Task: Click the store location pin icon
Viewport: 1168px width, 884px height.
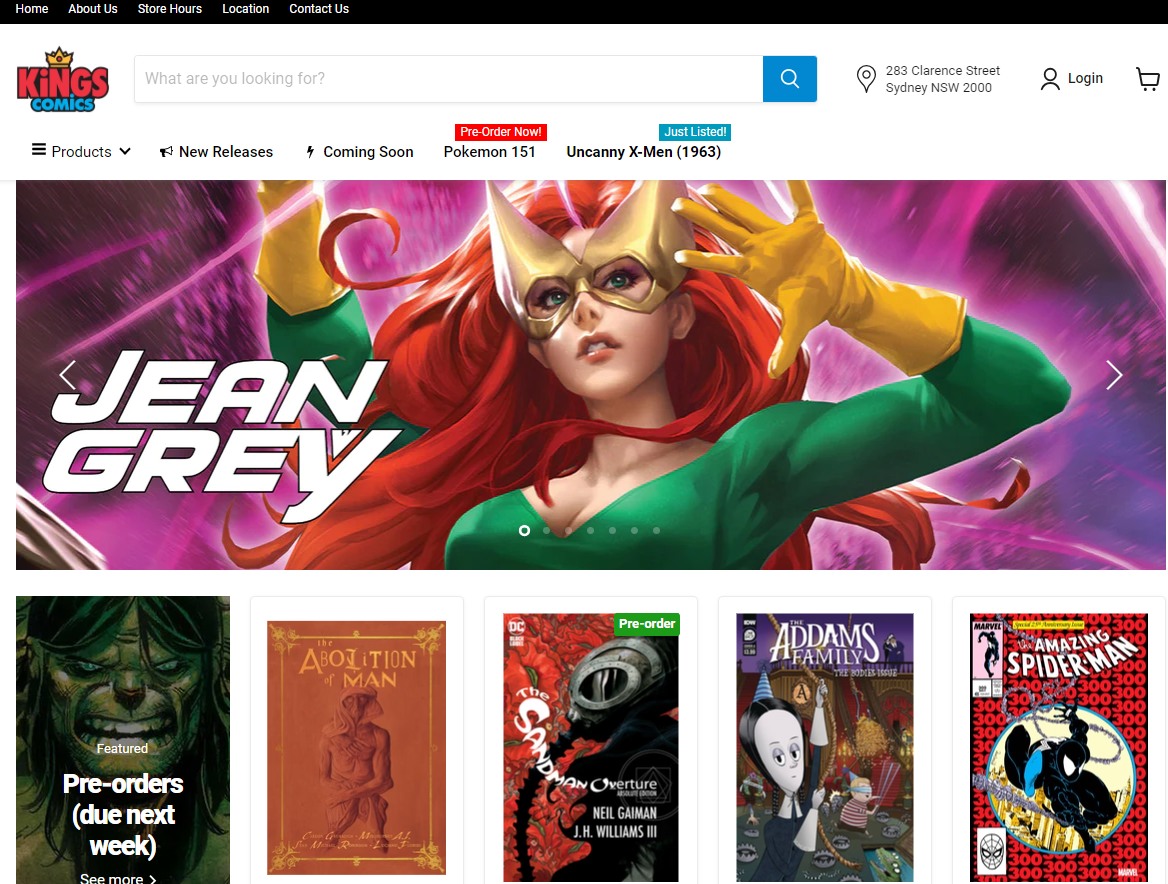Action: click(x=866, y=79)
